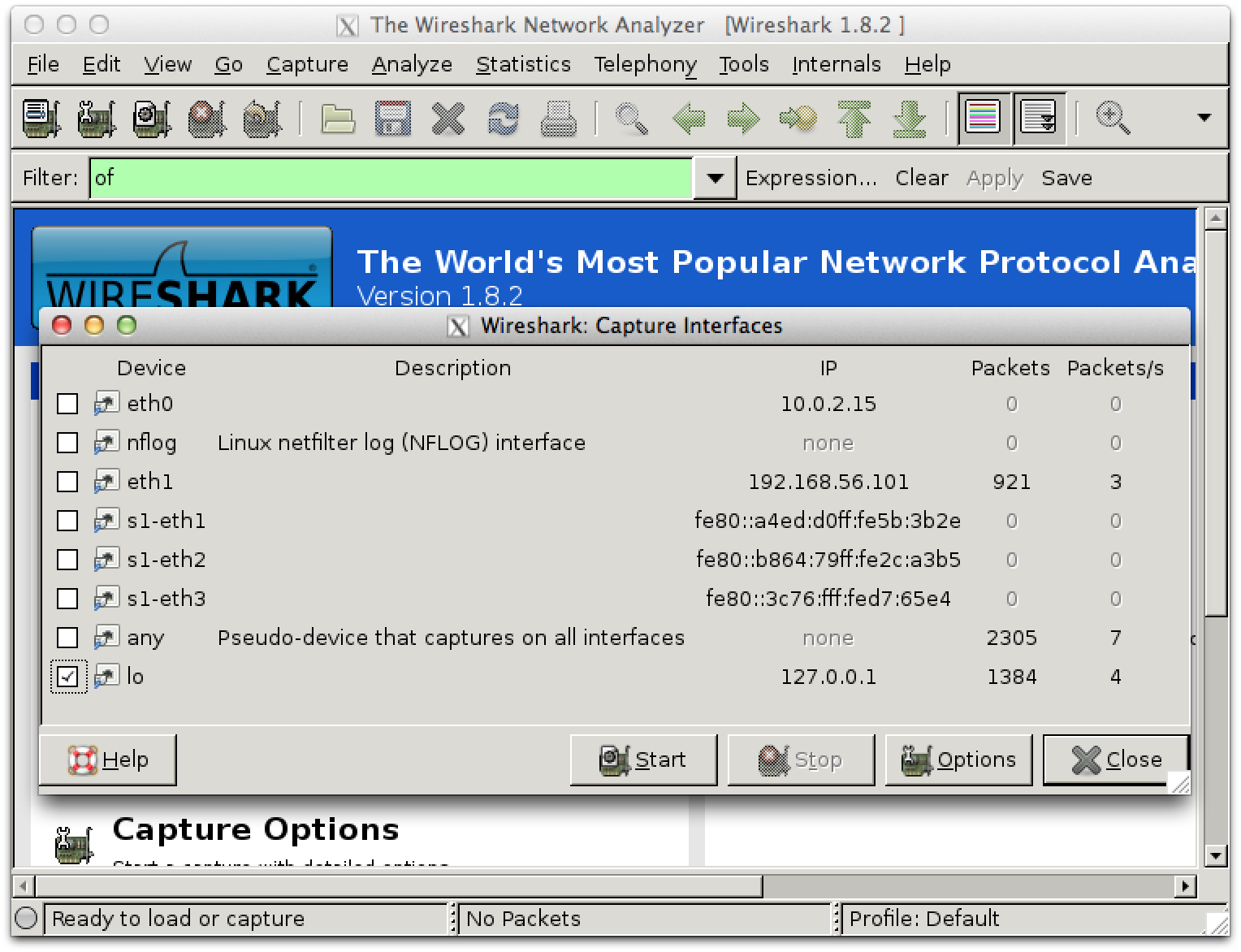
Task: Open the File menu
Action: 43,64
